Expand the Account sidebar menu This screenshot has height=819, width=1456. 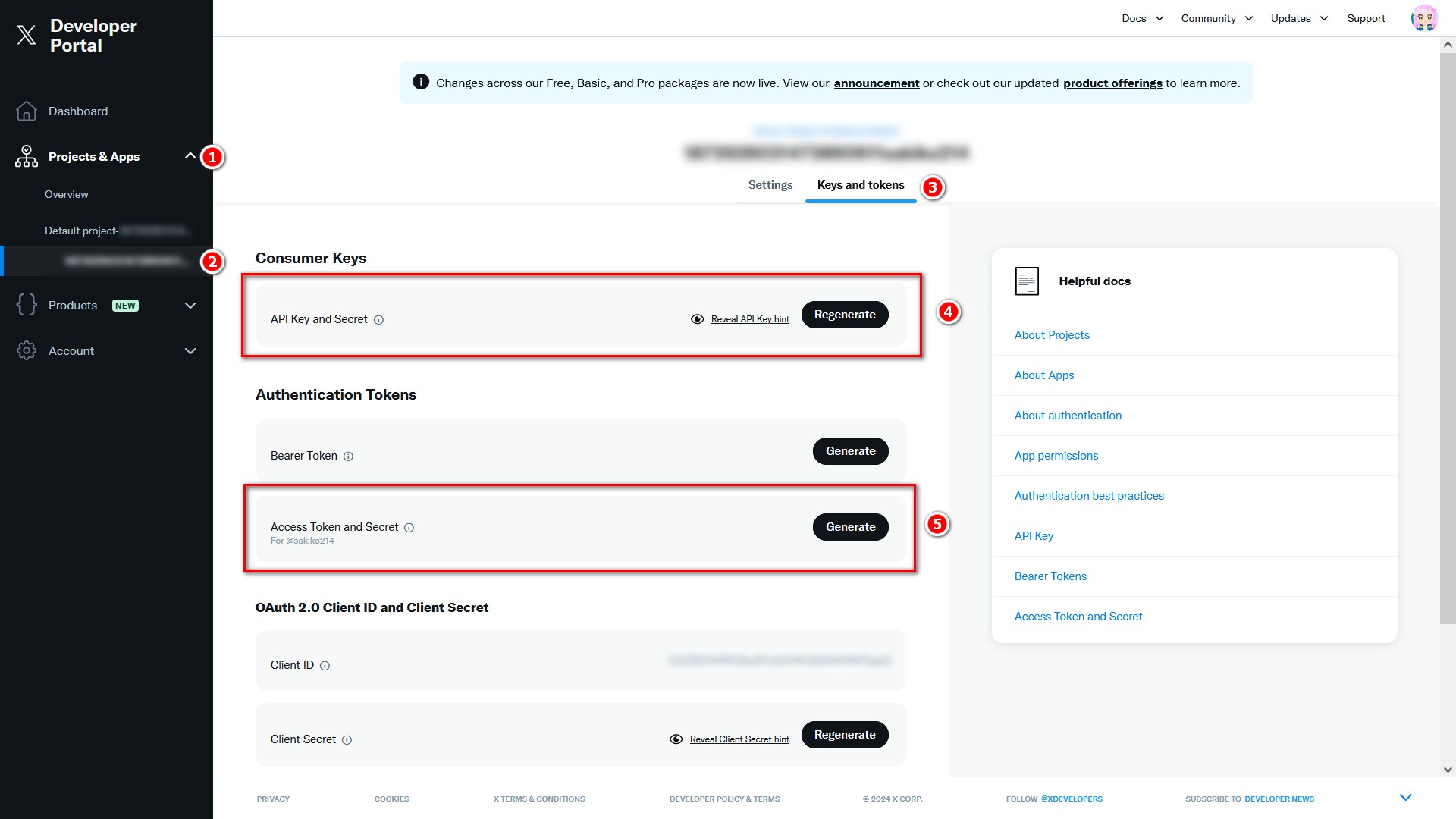190,351
